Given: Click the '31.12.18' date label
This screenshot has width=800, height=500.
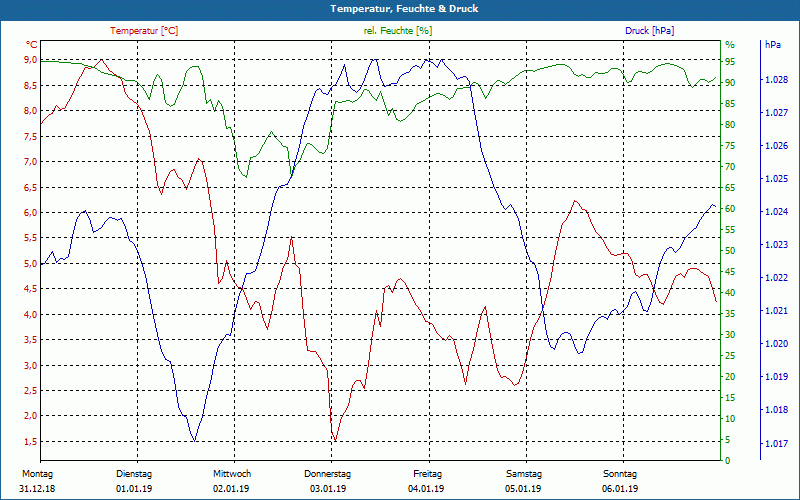Looking at the screenshot, I should 37,489.
